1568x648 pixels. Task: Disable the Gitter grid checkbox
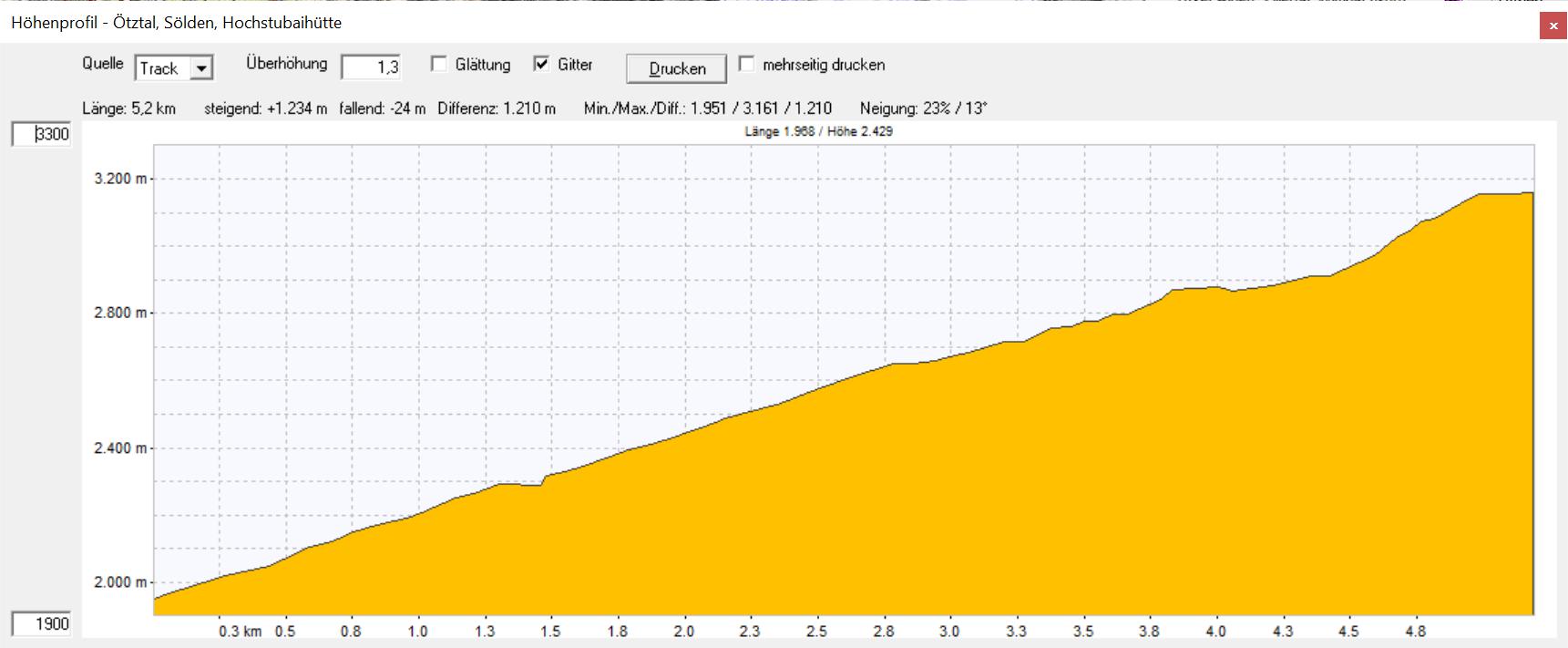click(542, 65)
